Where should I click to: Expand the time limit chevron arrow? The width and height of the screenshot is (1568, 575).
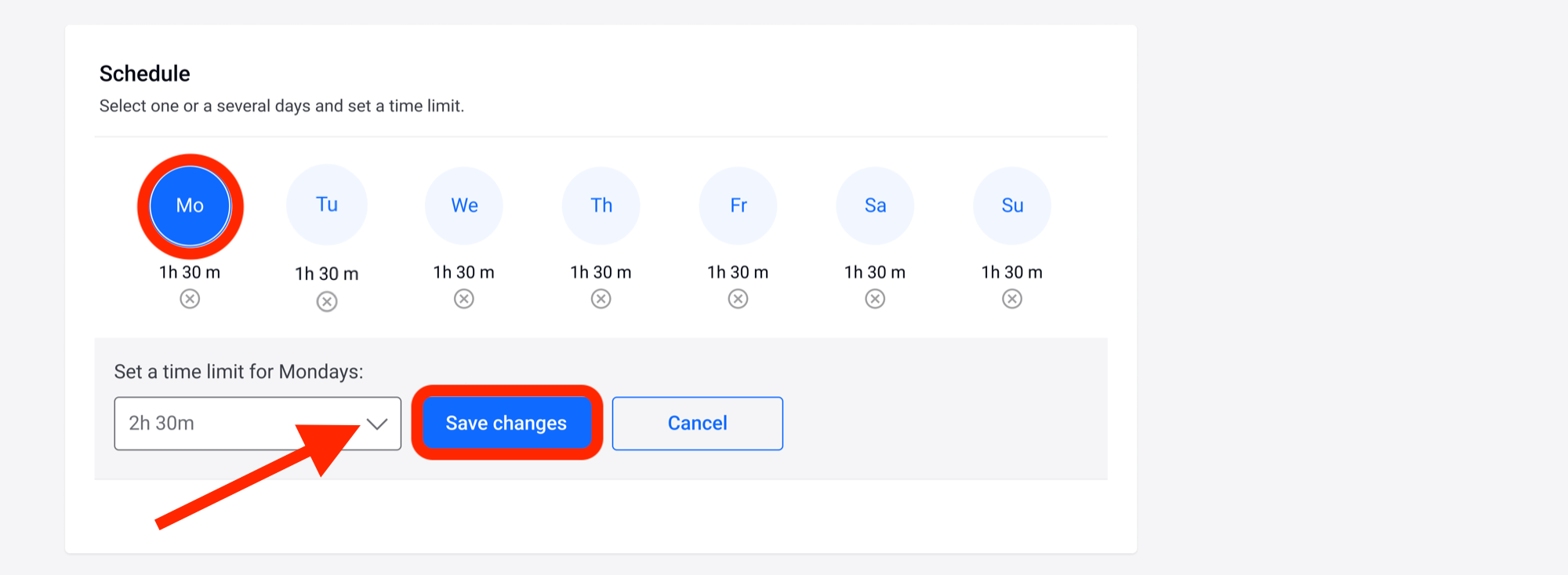click(x=377, y=424)
